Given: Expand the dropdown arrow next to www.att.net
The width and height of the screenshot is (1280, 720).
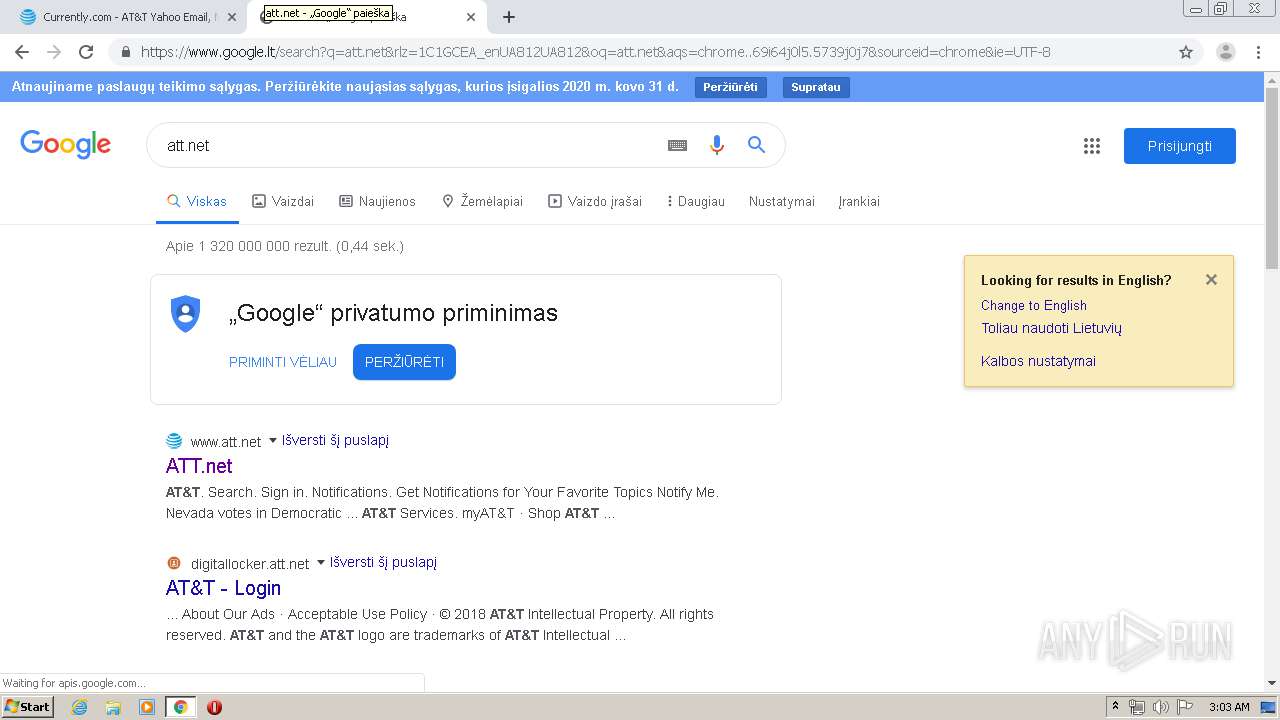Looking at the screenshot, I should coord(272,440).
